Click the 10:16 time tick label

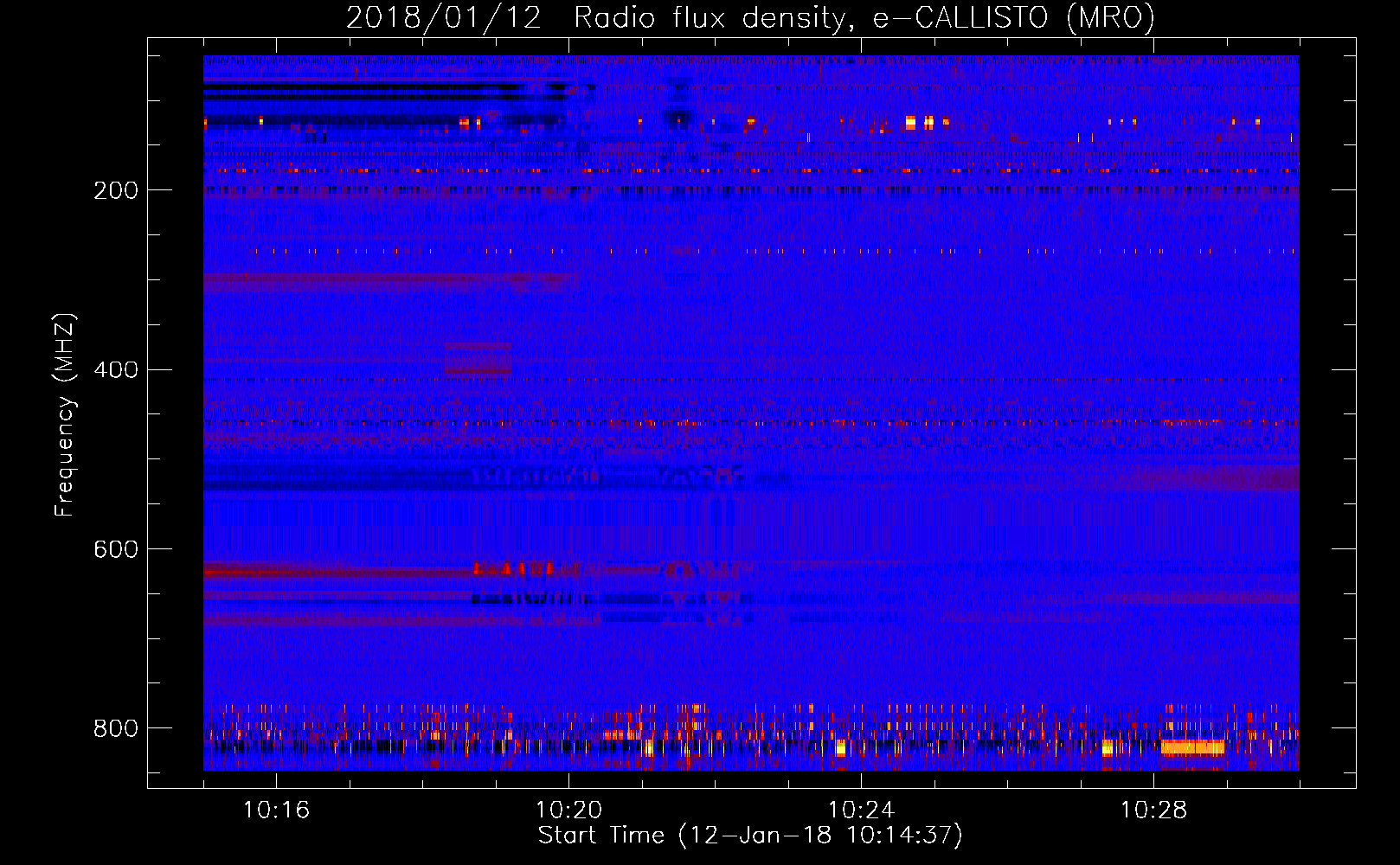(x=276, y=810)
